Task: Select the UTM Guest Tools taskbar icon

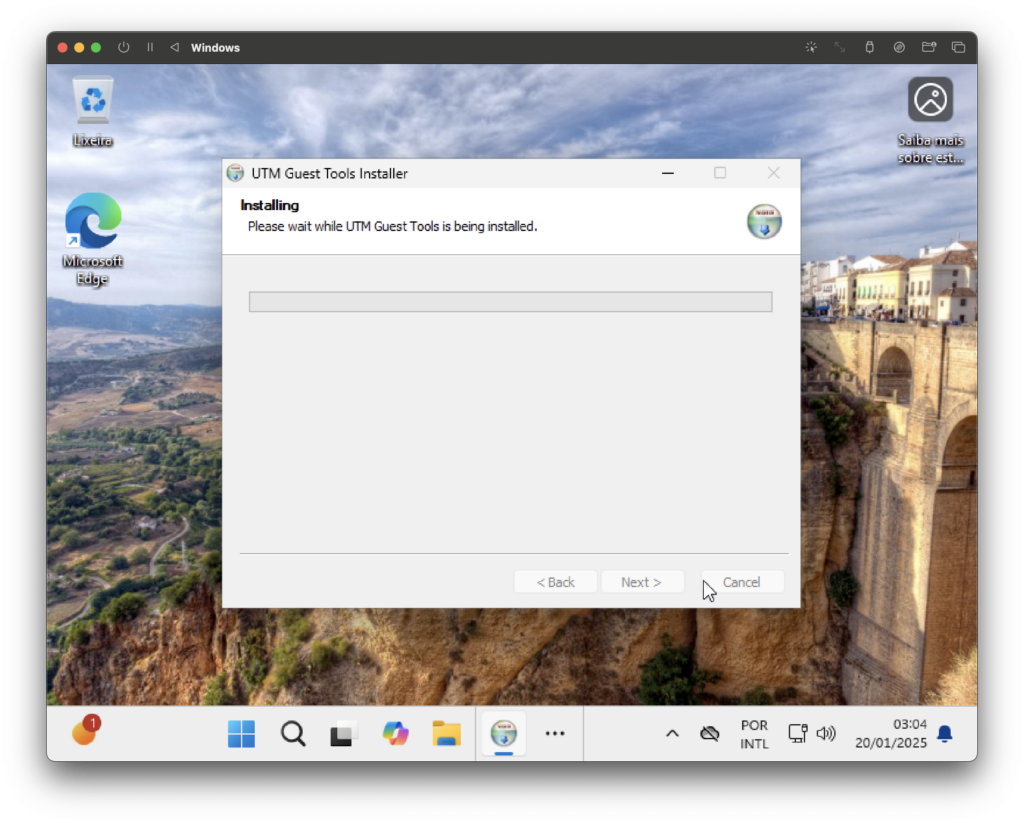Action: point(504,734)
